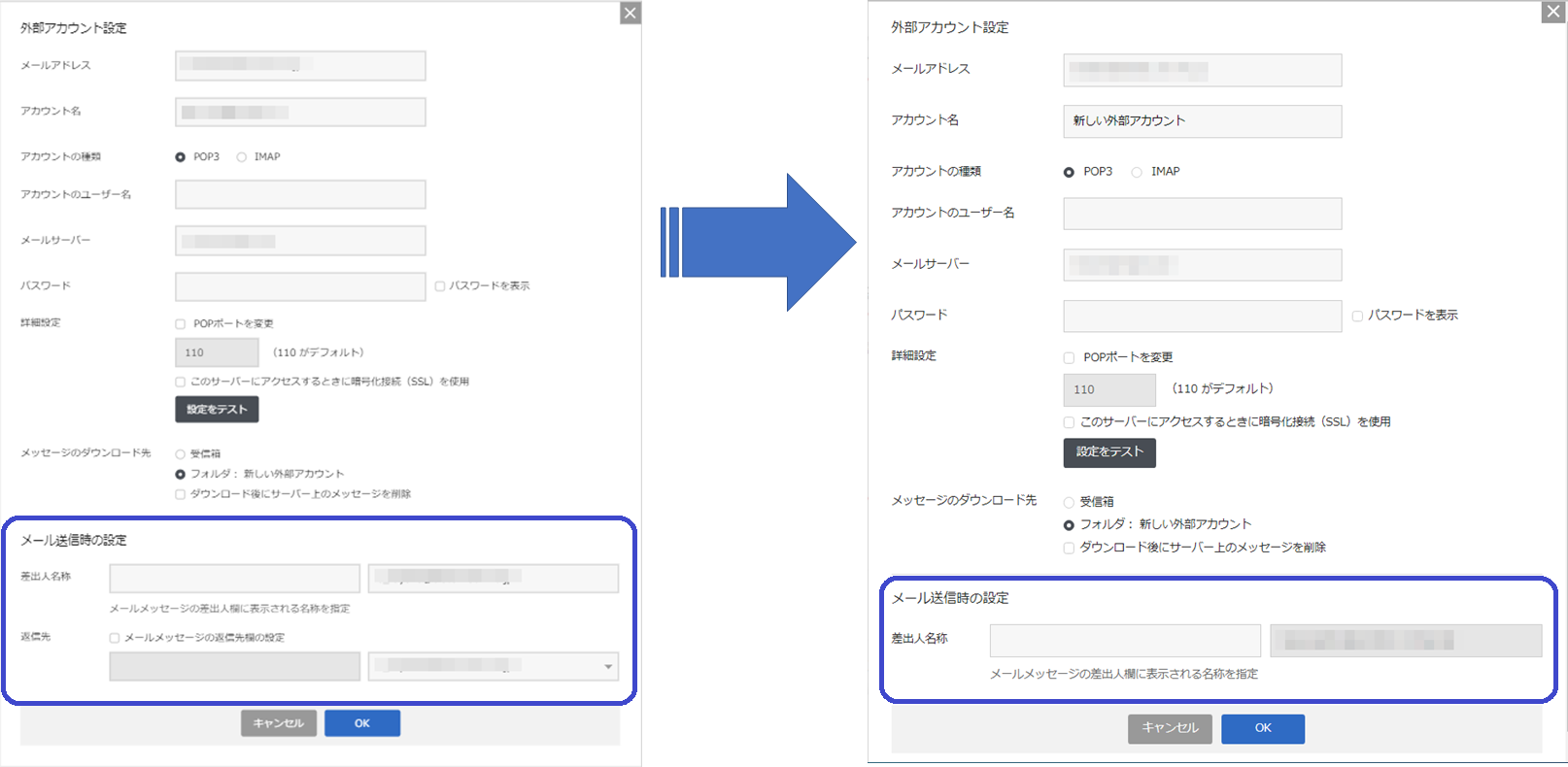Select IMAP account type in left dialog
This screenshot has width=1568, height=767.
pyautogui.click(x=242, y=157)
